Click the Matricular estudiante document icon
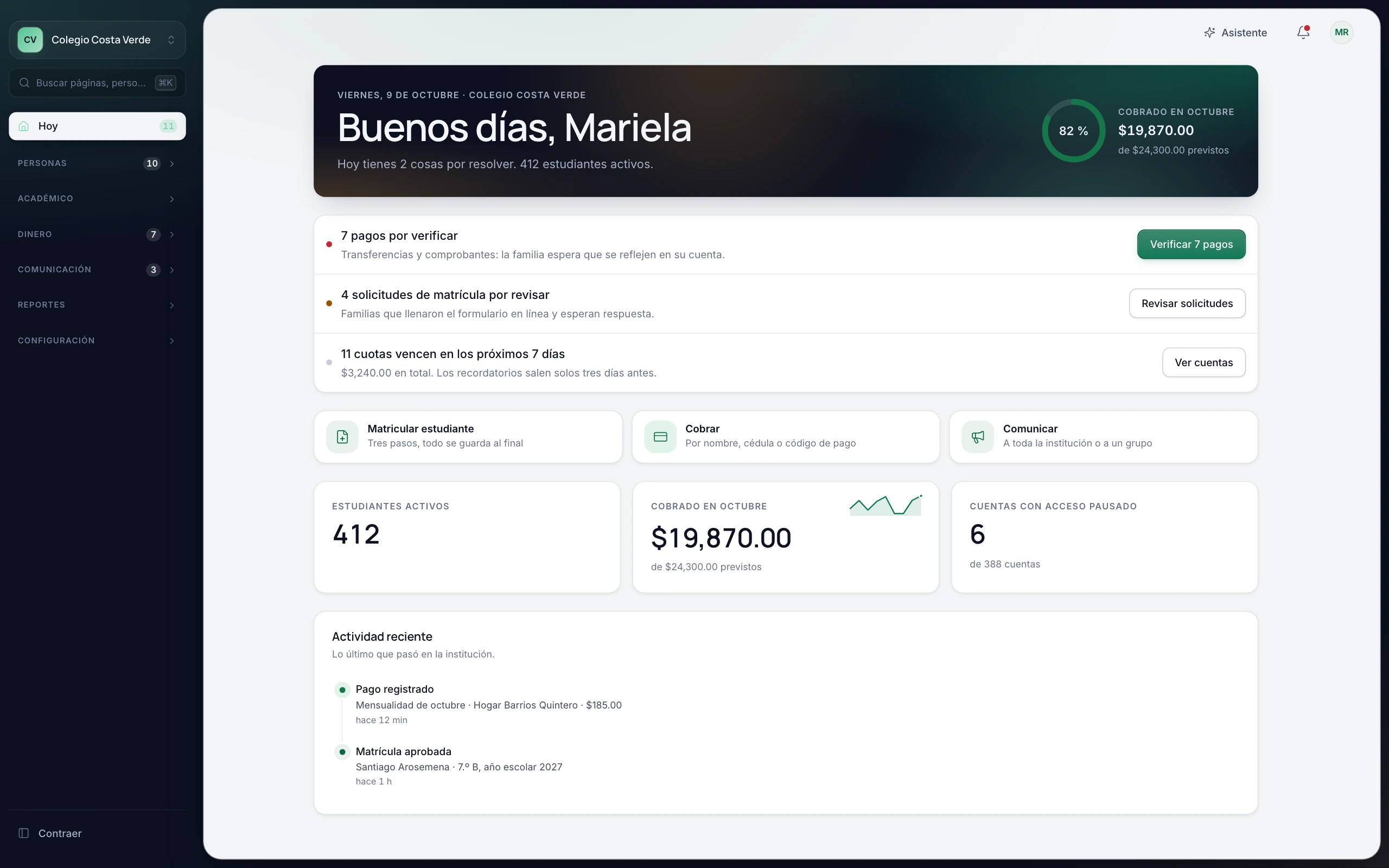This screenshot has width=1389, height=868. pyautogui.click(x=342, y=437)
